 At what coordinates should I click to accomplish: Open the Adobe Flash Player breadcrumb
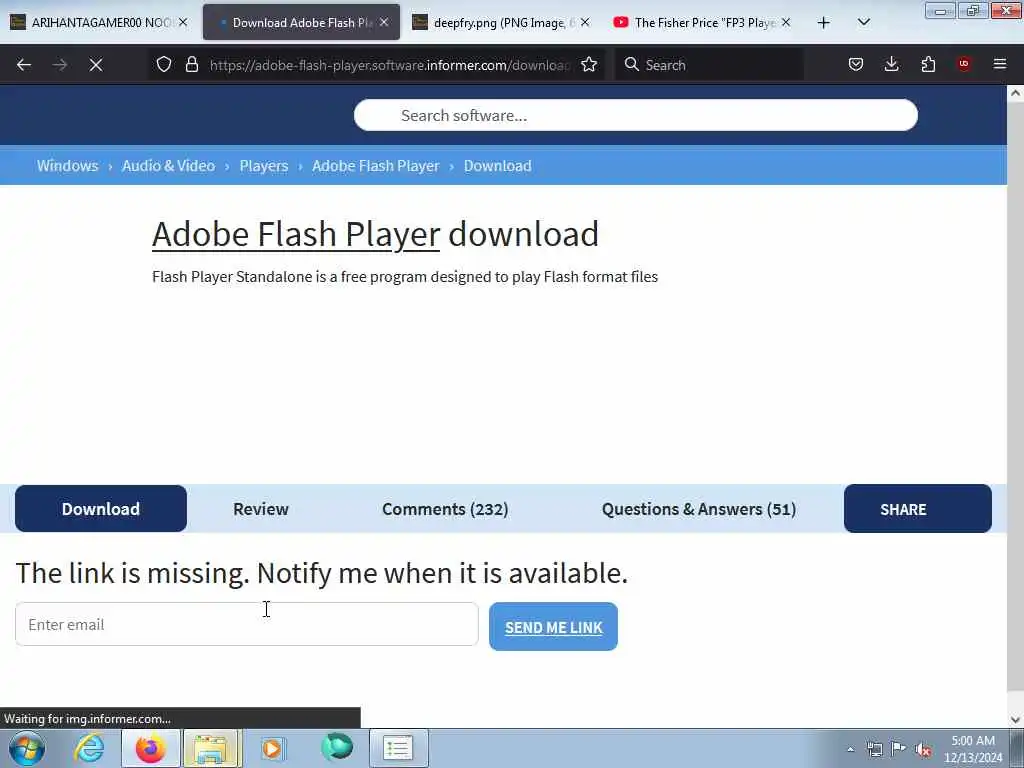pyautogui.click(x=376, y=166)
